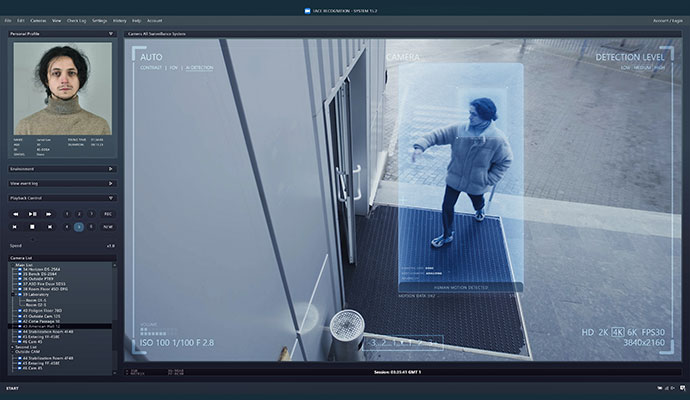Screen dimensions: 690x400
Task: Select camera 40 Polygon Door
Action: click(42, 311)
